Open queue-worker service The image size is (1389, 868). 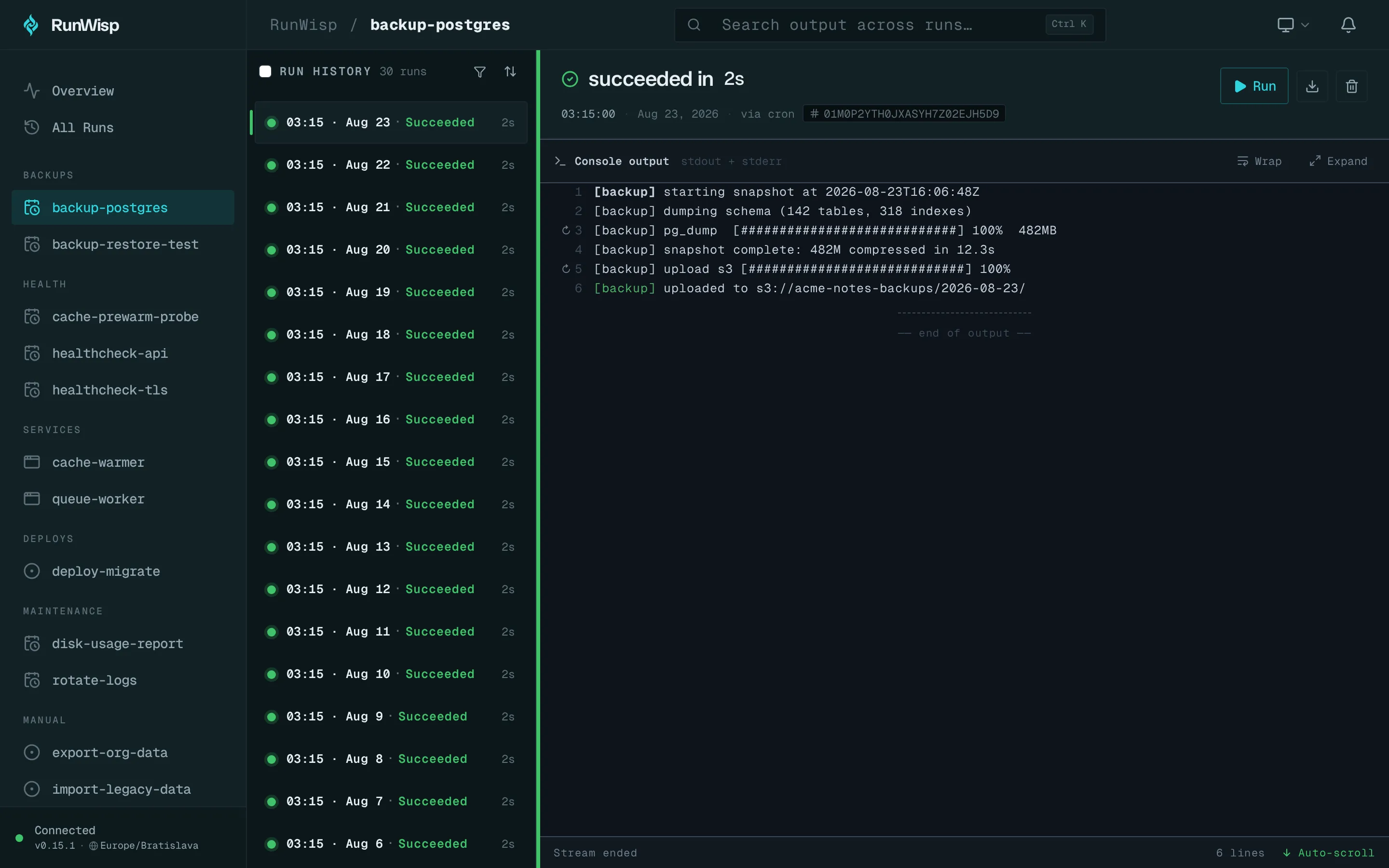[123, 499]
